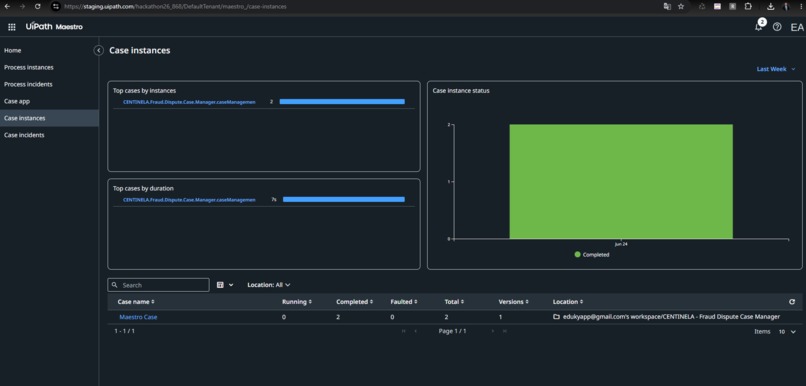Toggle the Completed legend item in chart
The height and width of the screenshot is (386, 806).
coord(592,254)
